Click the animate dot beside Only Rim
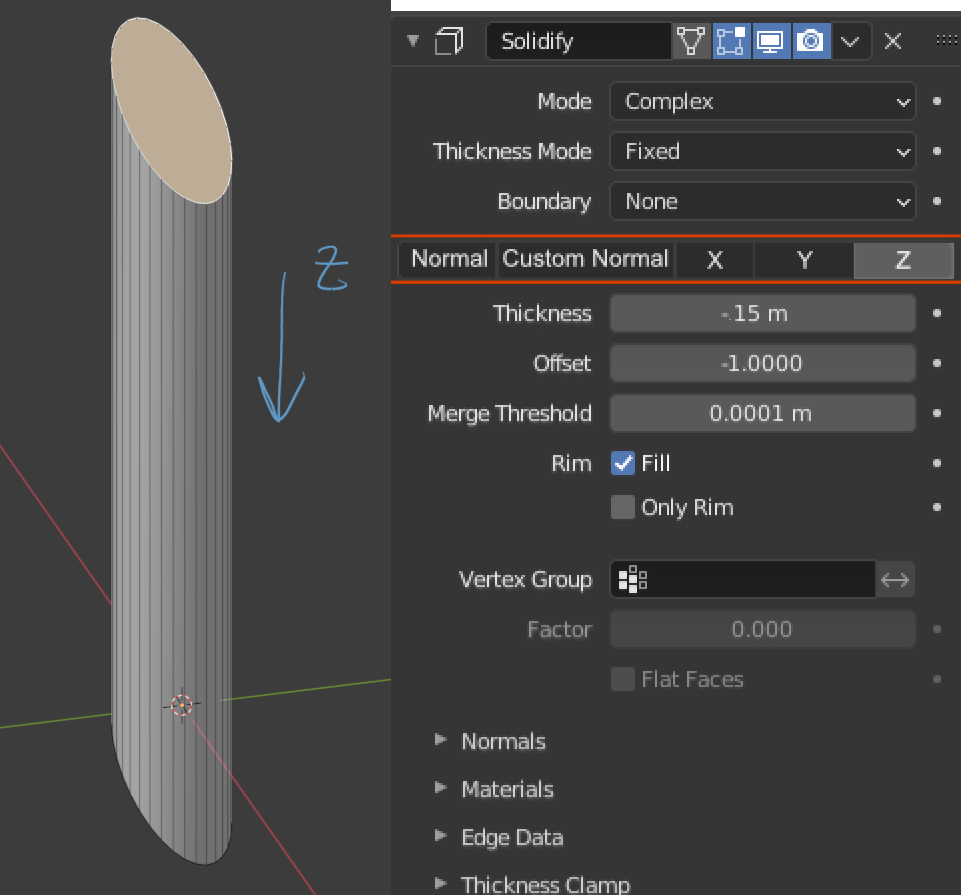 click(936, 508)
